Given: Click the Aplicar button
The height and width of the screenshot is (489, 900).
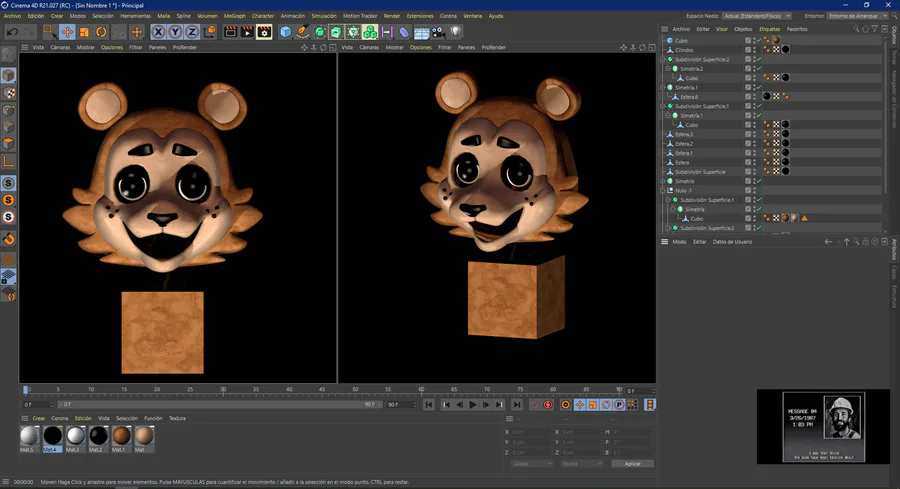Looking at the screenshot, I should (x=631, y=464).
